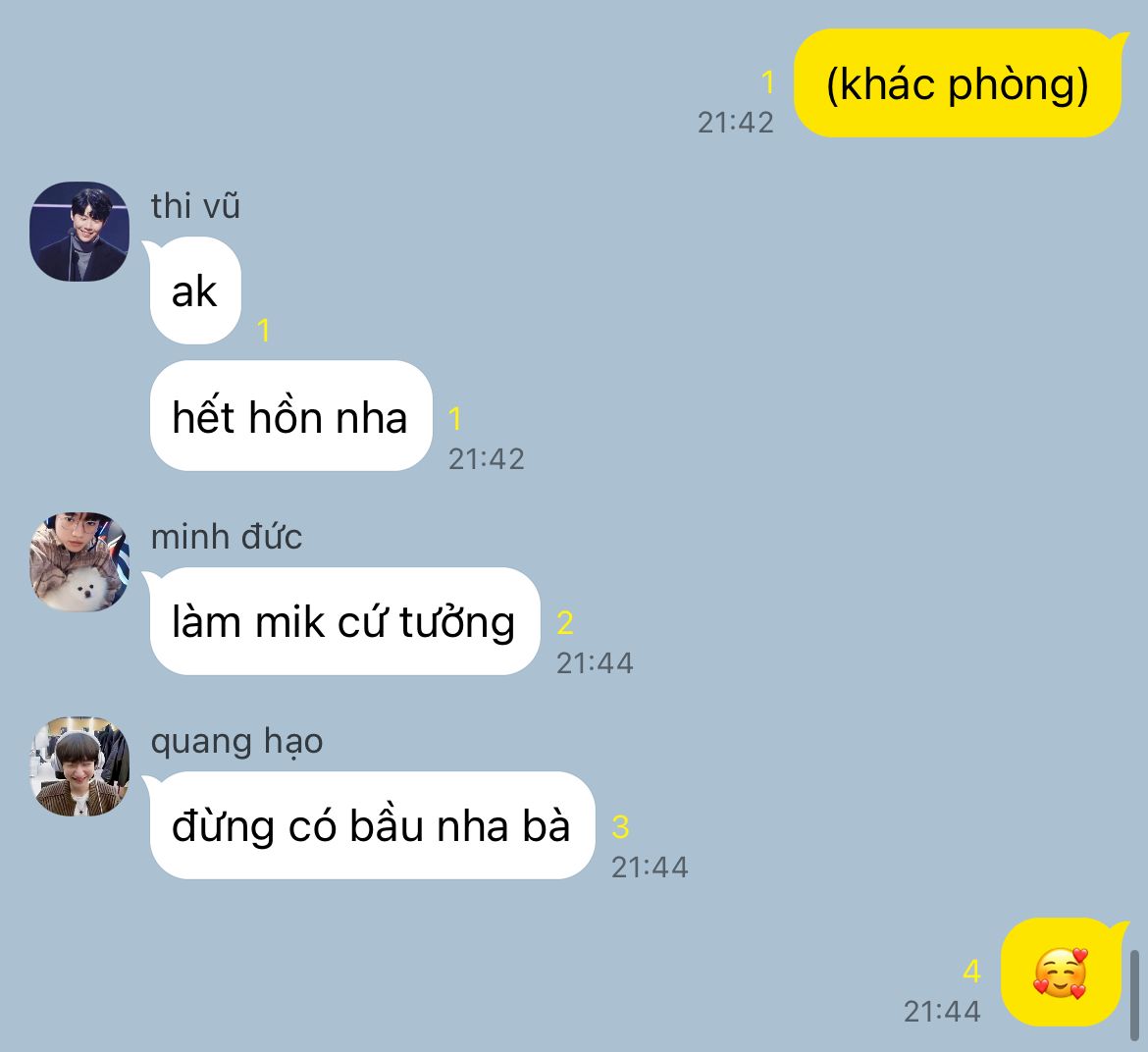Select the 'làm mik cứ tưởng' message
This screenshot has width=1148, height=1052.
pos(344,621)
